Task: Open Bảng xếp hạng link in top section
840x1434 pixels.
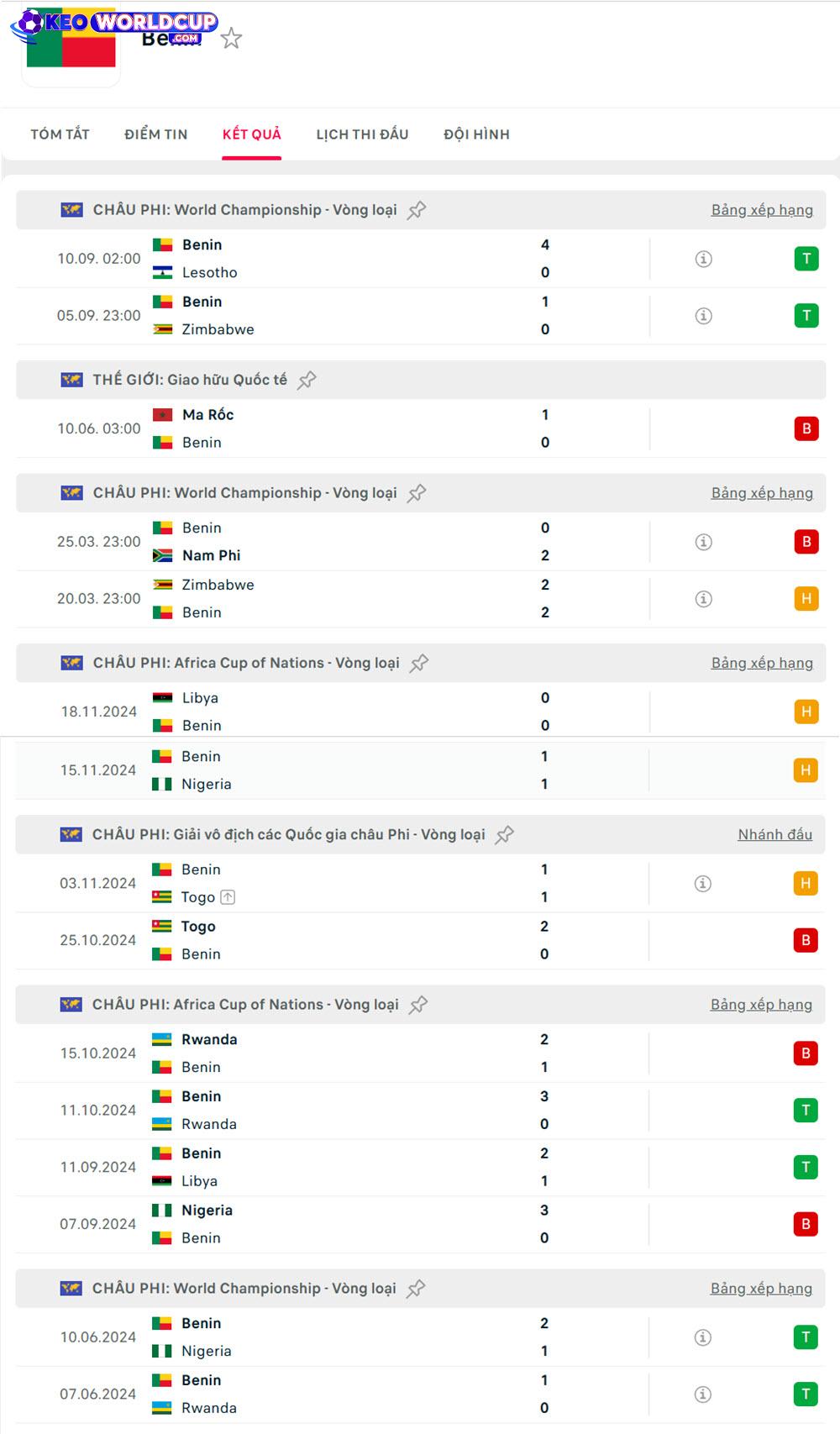Action: (762, 210)
